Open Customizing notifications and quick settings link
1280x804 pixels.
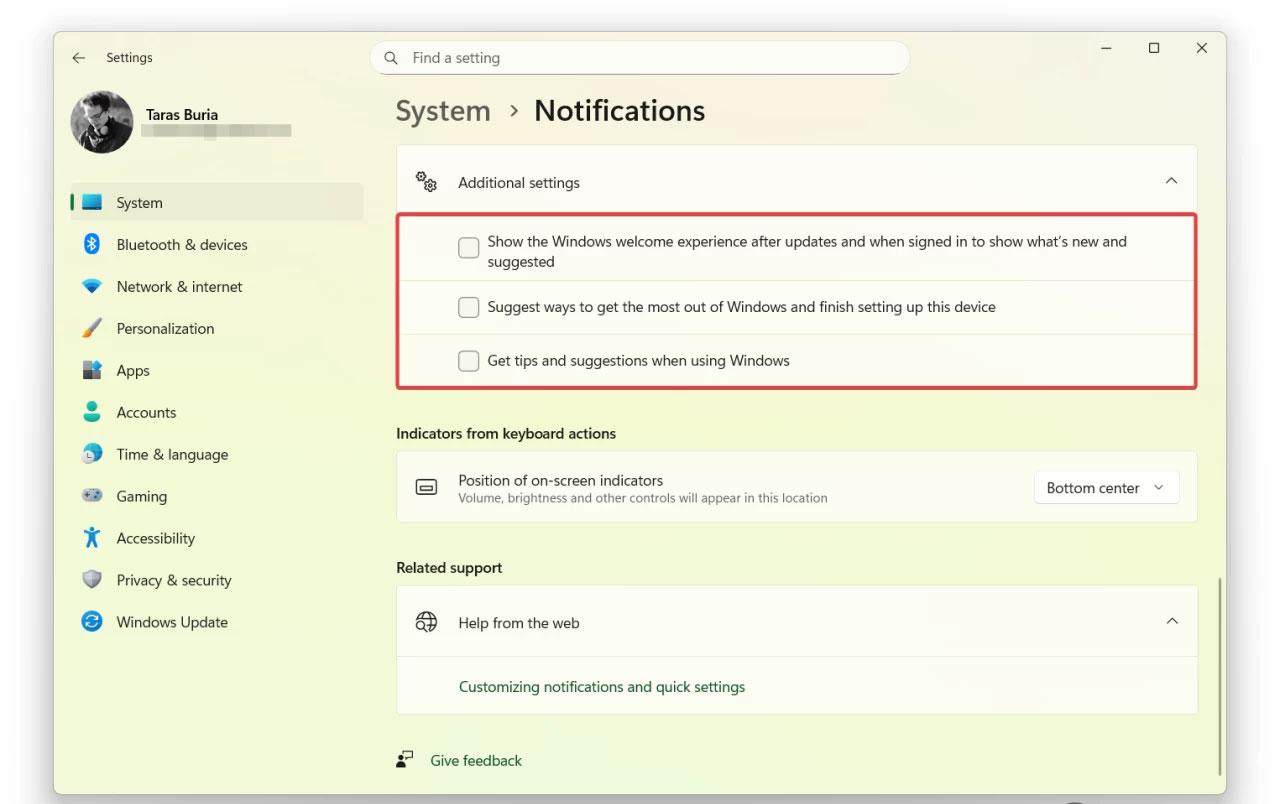tap(602, 687)
